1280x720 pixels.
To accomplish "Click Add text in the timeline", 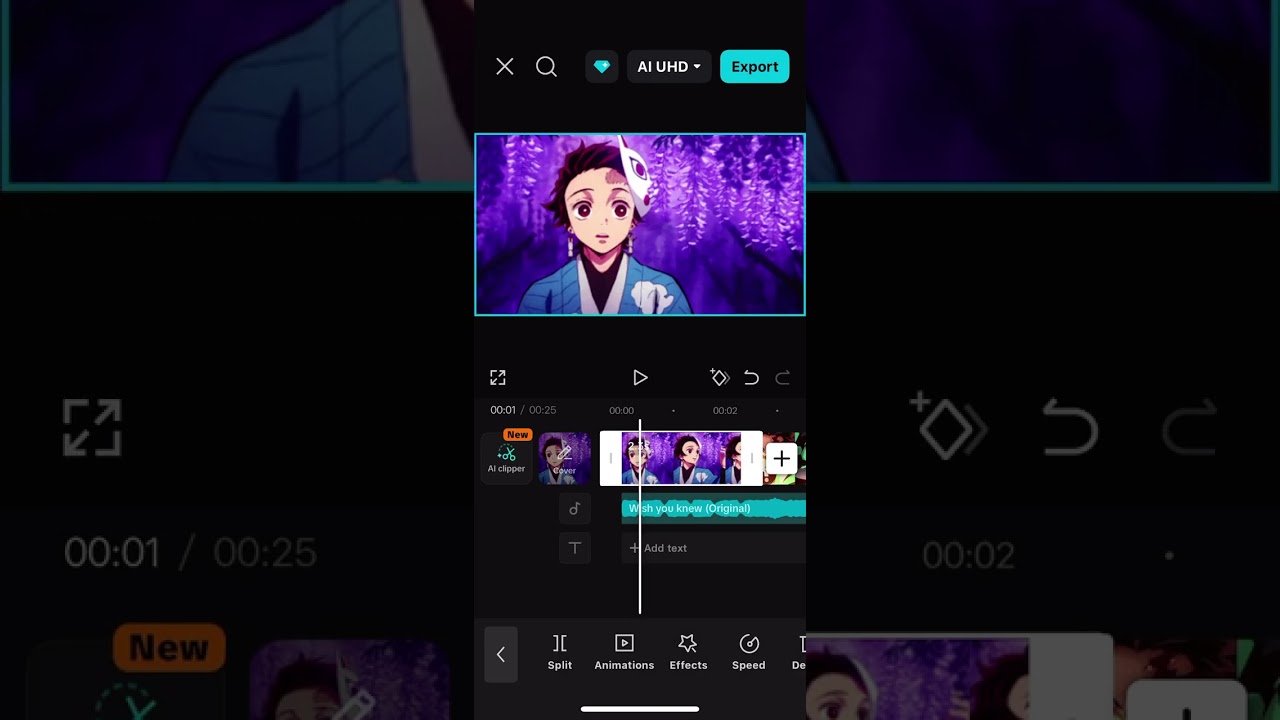I will tap(714, 548).
